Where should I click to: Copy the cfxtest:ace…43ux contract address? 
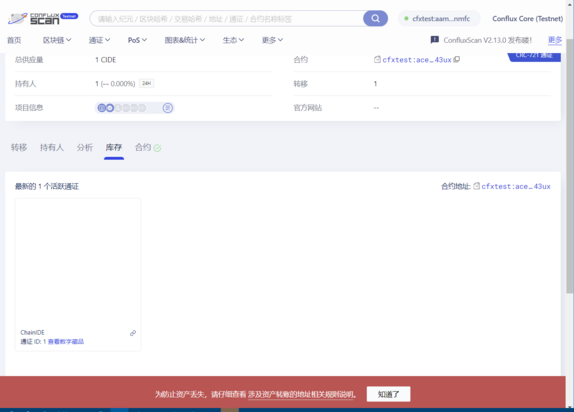pos(457,59)
